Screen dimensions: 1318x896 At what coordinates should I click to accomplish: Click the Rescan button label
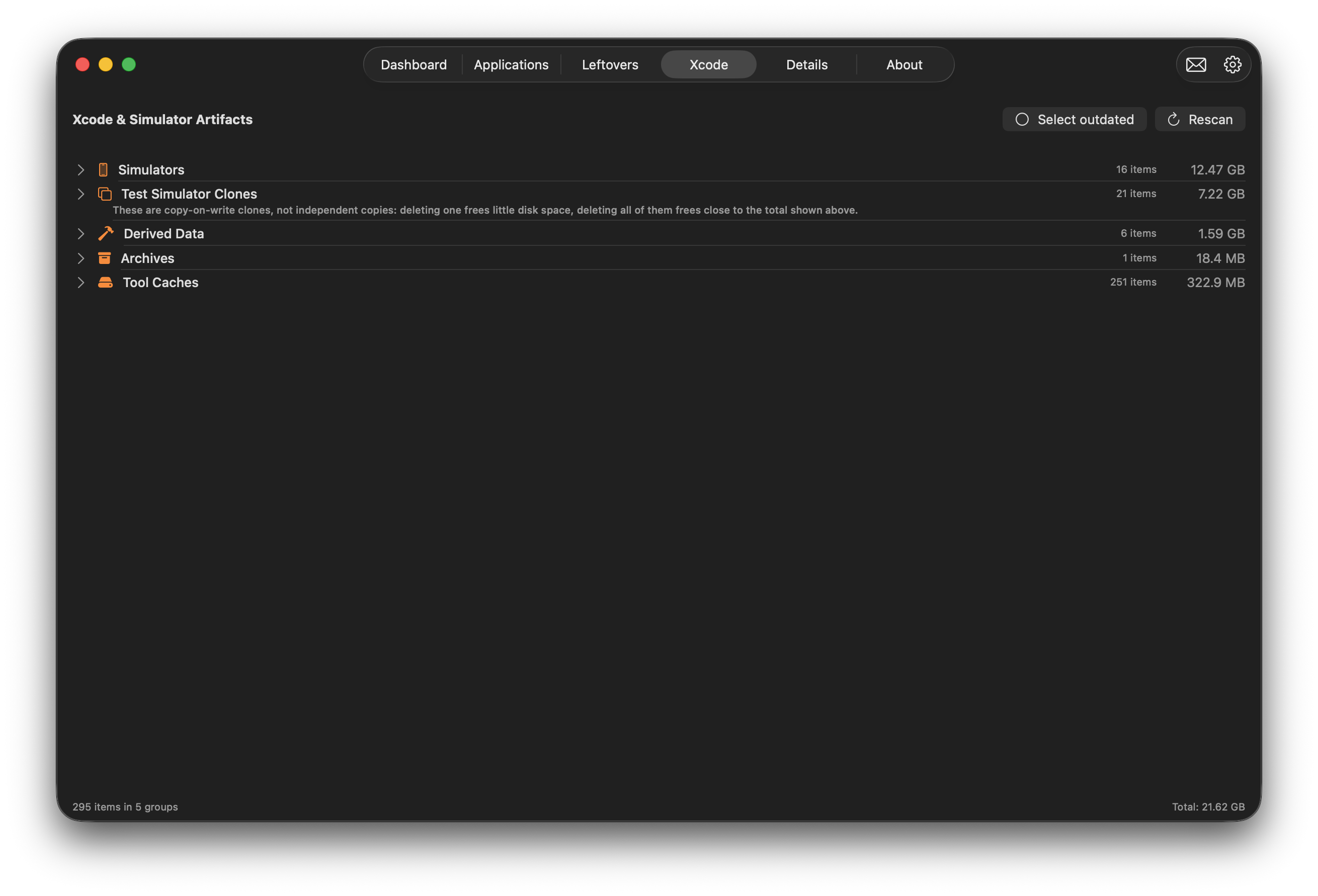coord(1210,120)
